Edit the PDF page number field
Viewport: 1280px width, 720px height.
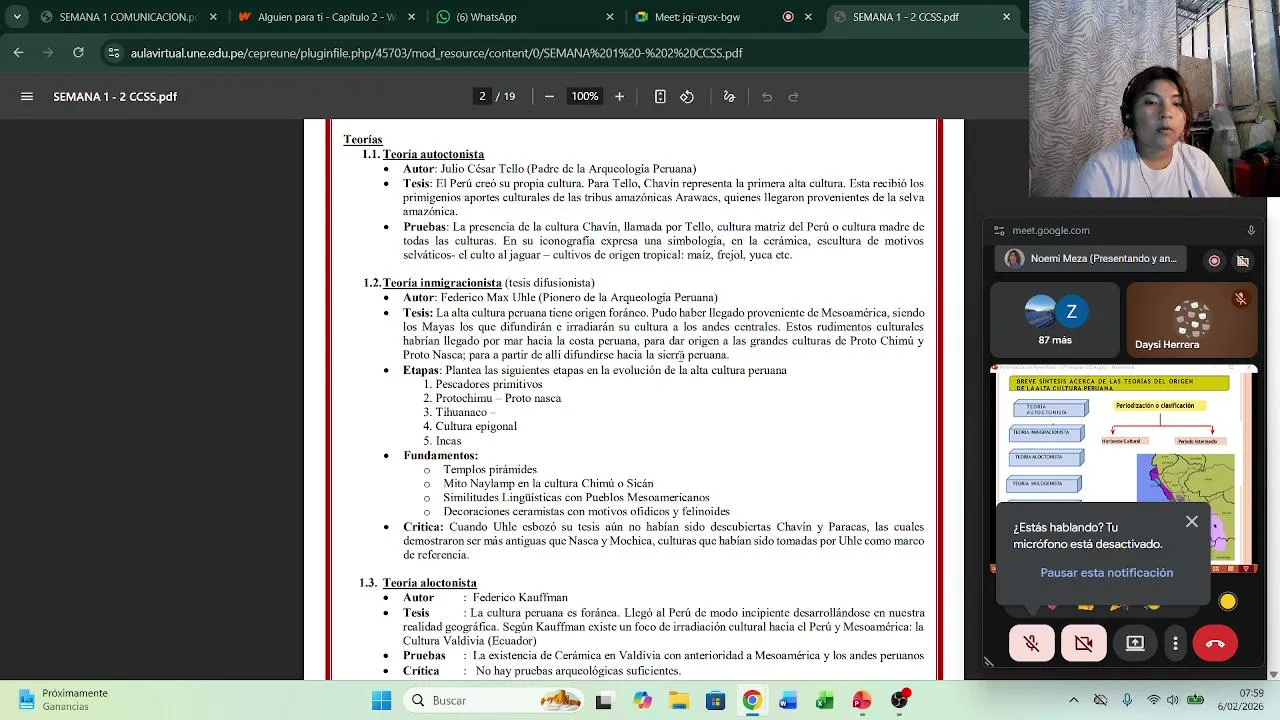click(482, 97)
